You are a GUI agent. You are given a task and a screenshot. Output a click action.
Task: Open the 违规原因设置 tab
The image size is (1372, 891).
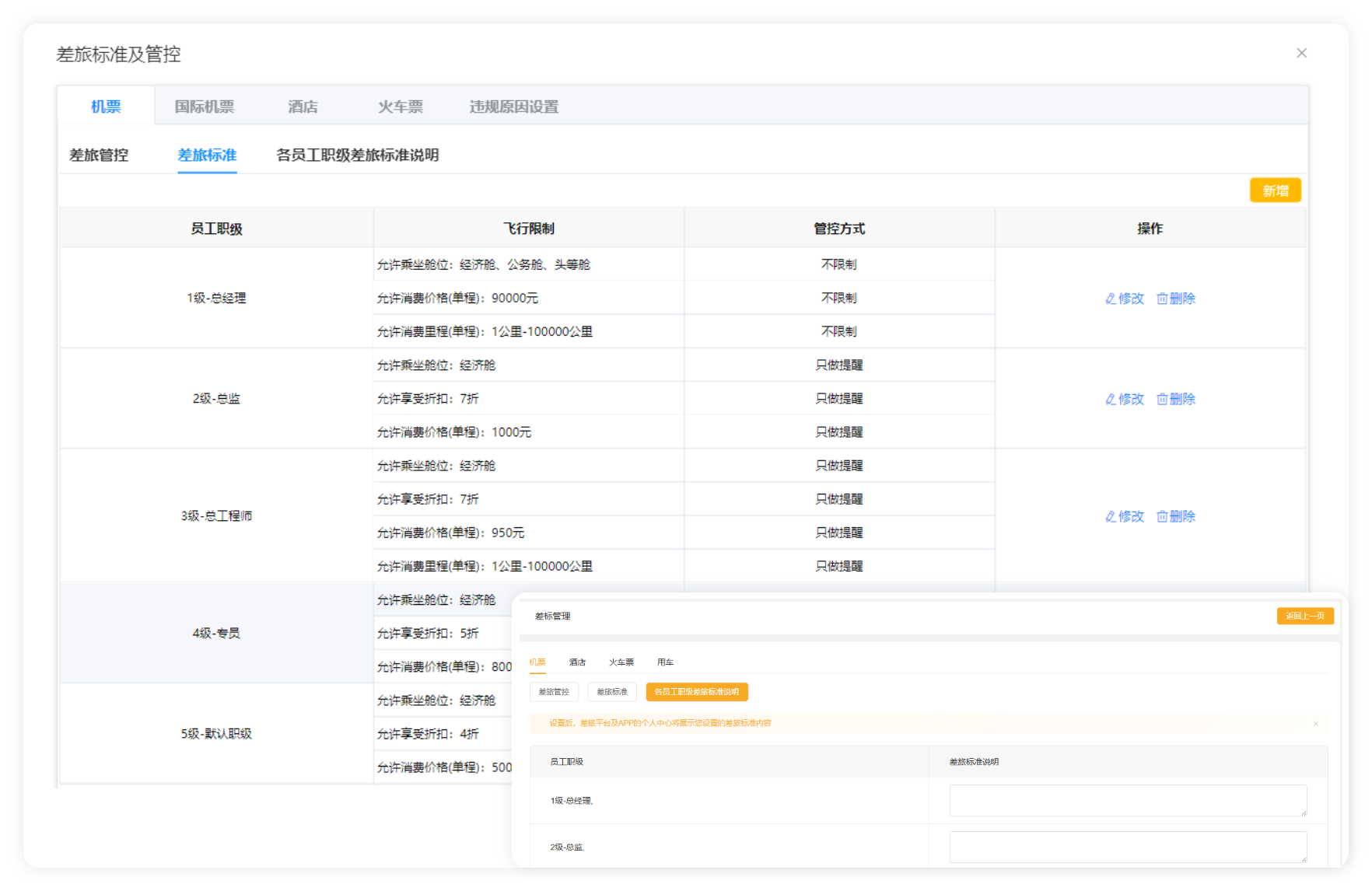tap(513, 107)
